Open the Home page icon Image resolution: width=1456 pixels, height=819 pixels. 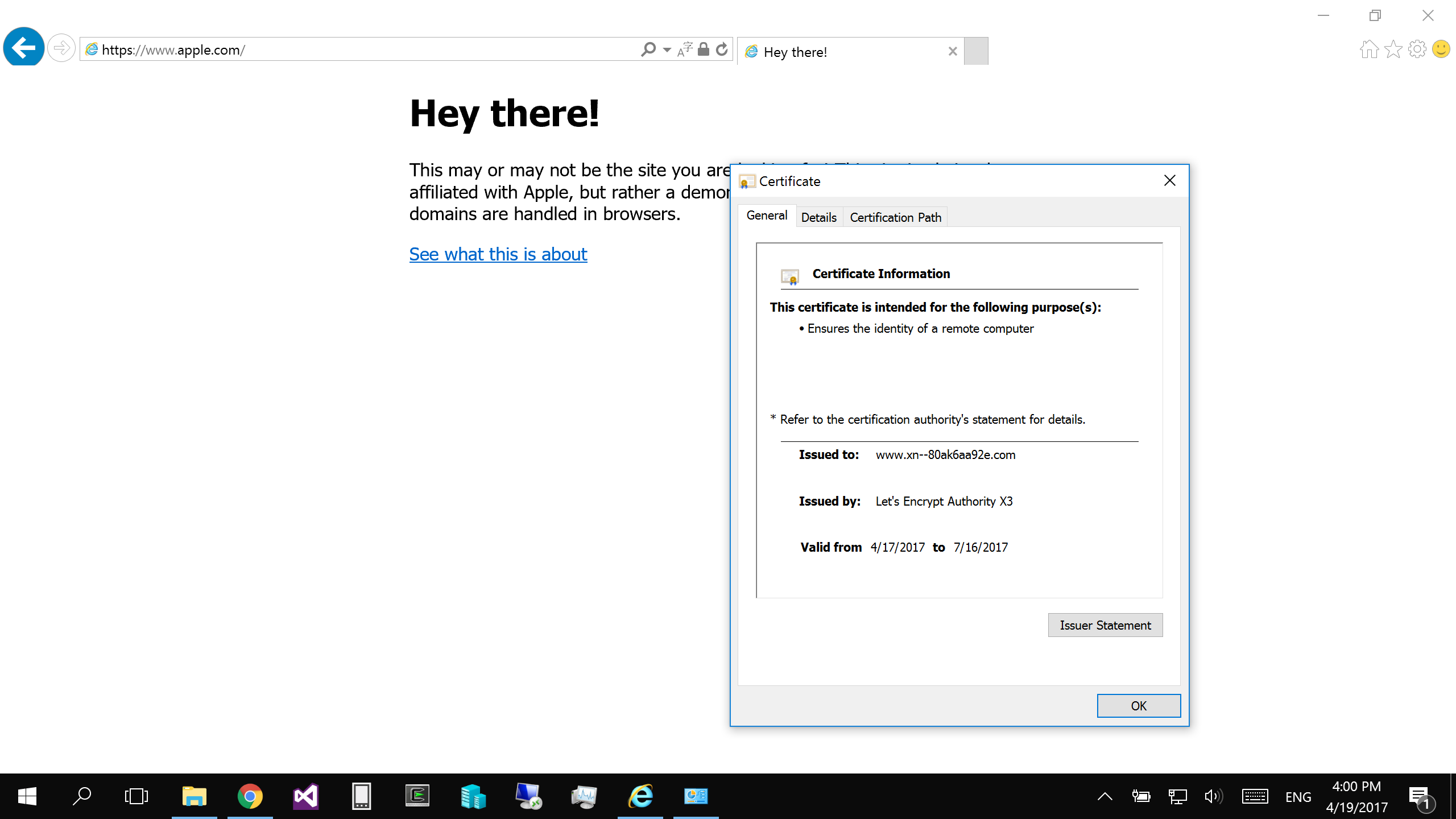(1369, 49)
